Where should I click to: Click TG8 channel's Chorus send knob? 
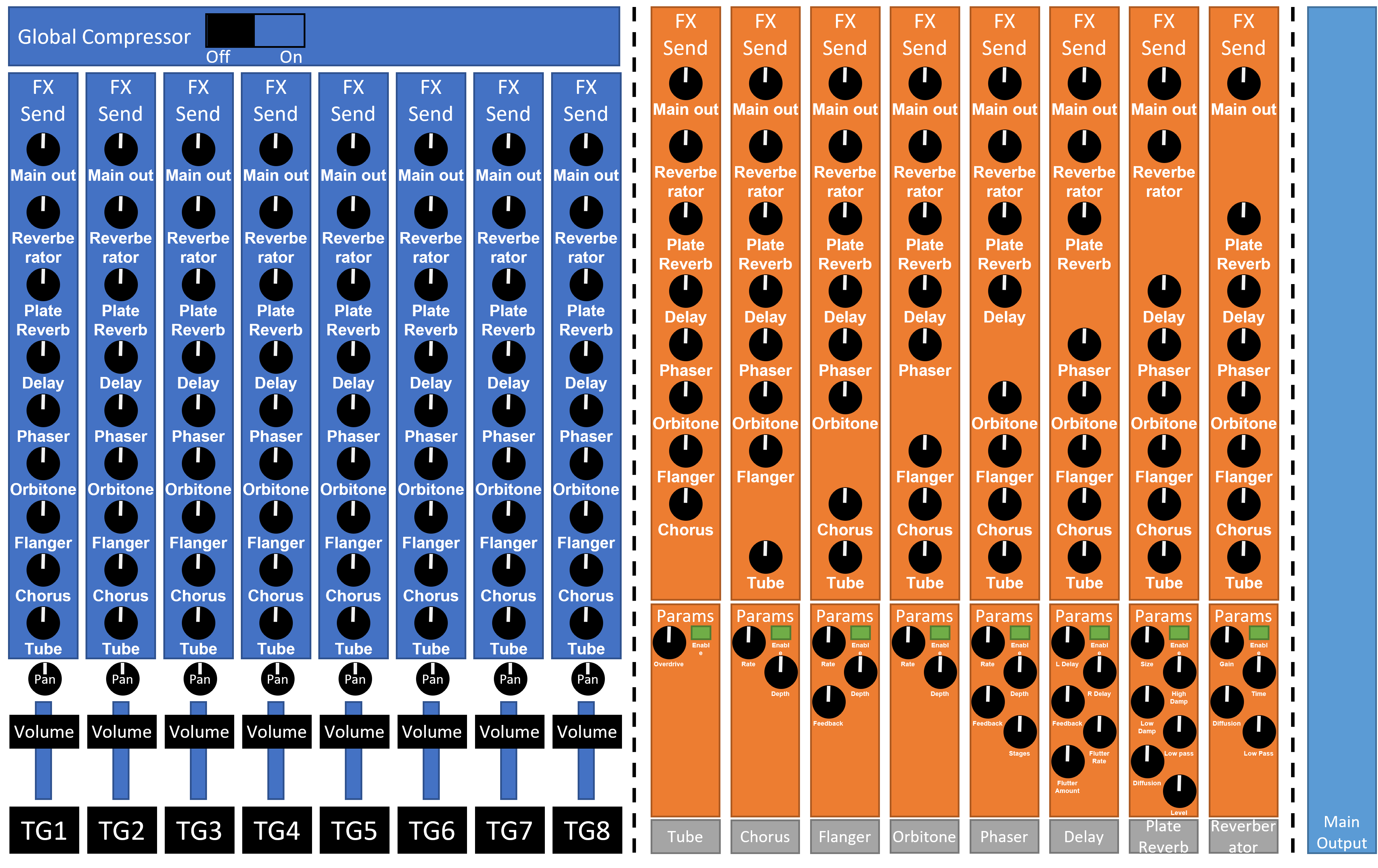tap(586, 570)
